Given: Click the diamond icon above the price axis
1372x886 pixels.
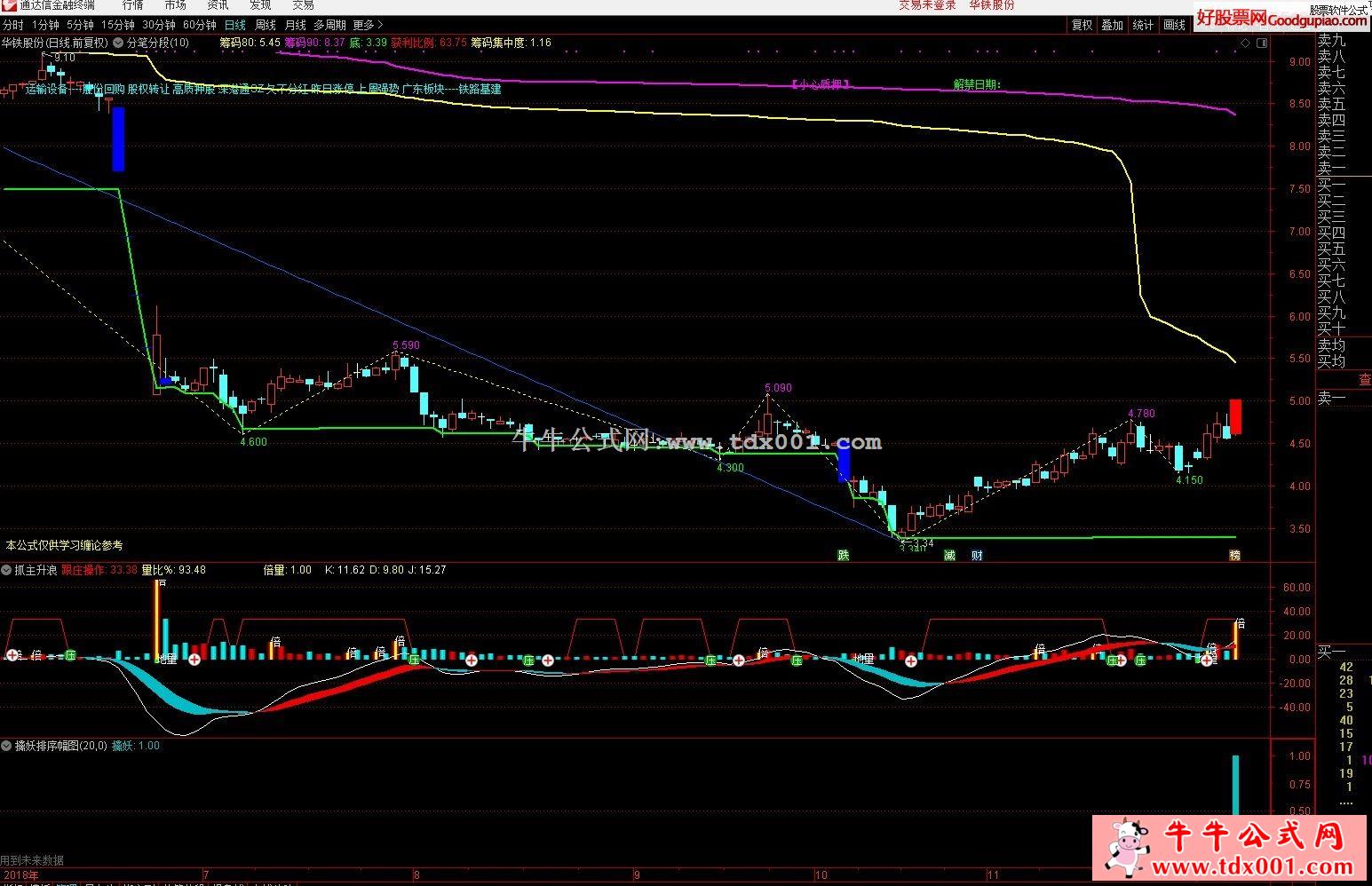Looking at the screenshot, I should (x=1246, y=43).
